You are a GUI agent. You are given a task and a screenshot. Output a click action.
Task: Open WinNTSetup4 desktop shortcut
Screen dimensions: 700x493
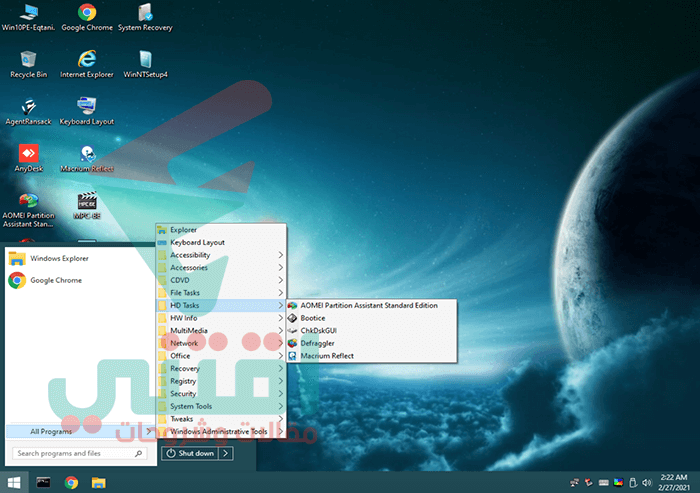(146, 65)
